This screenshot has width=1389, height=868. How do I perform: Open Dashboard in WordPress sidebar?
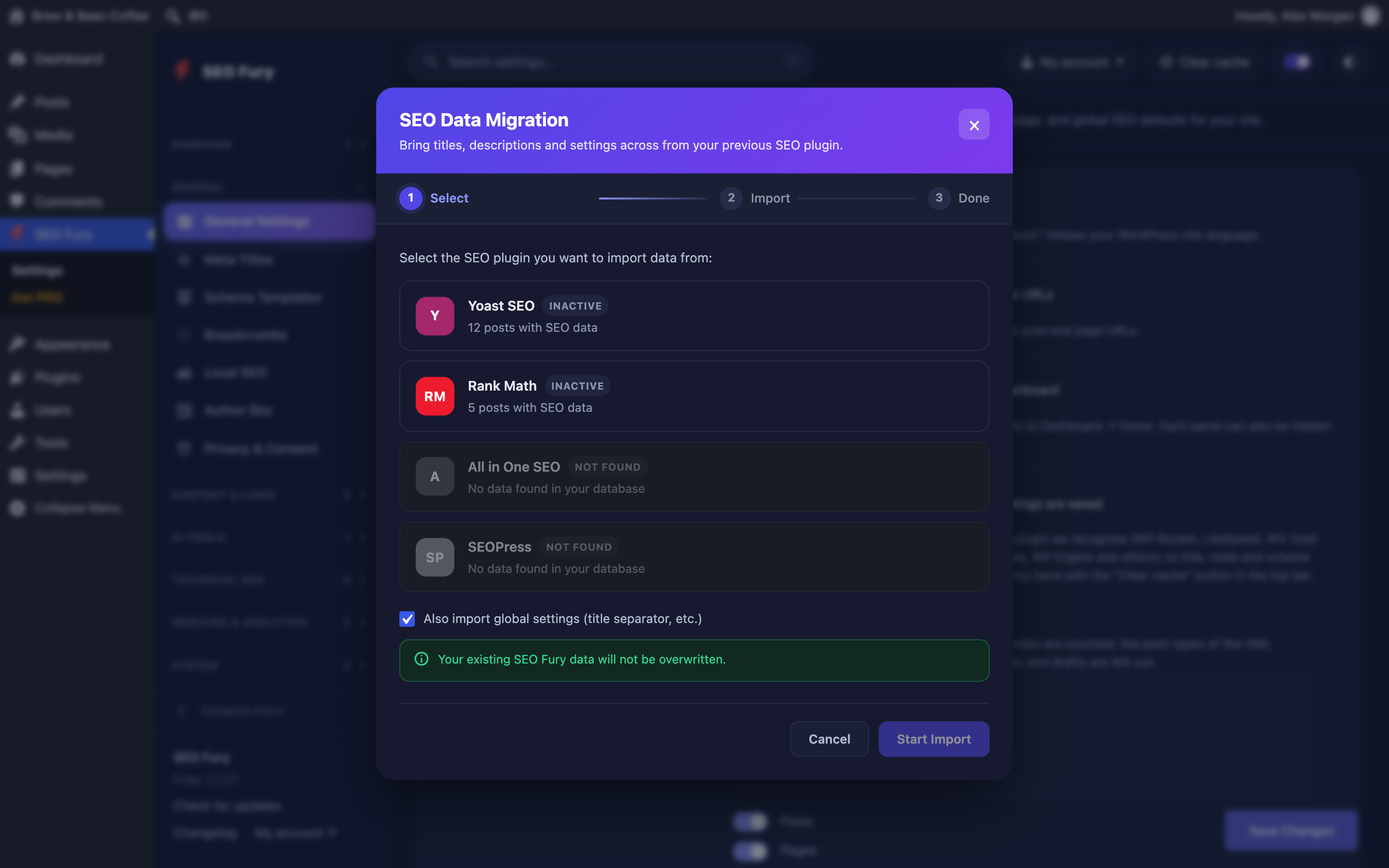pos(68,58)
